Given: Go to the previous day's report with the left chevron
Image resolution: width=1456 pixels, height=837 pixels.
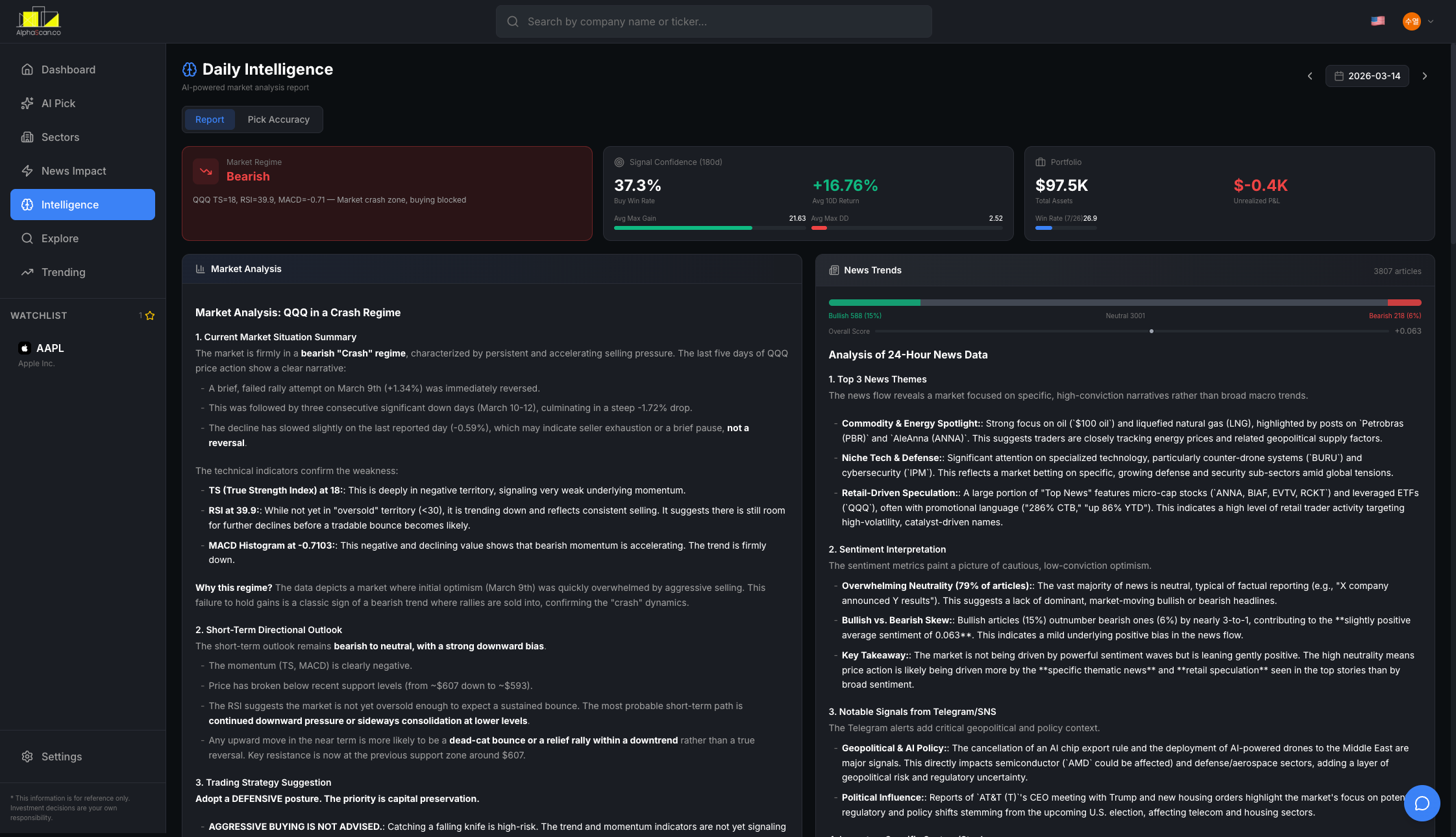Looking at the screenshot, I should (x=1309, y=76).
